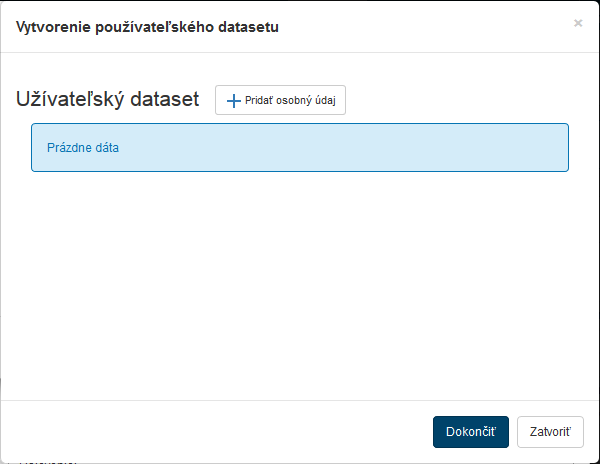Confirm dataset creation with the dark blue button

(x=471, y=432)
